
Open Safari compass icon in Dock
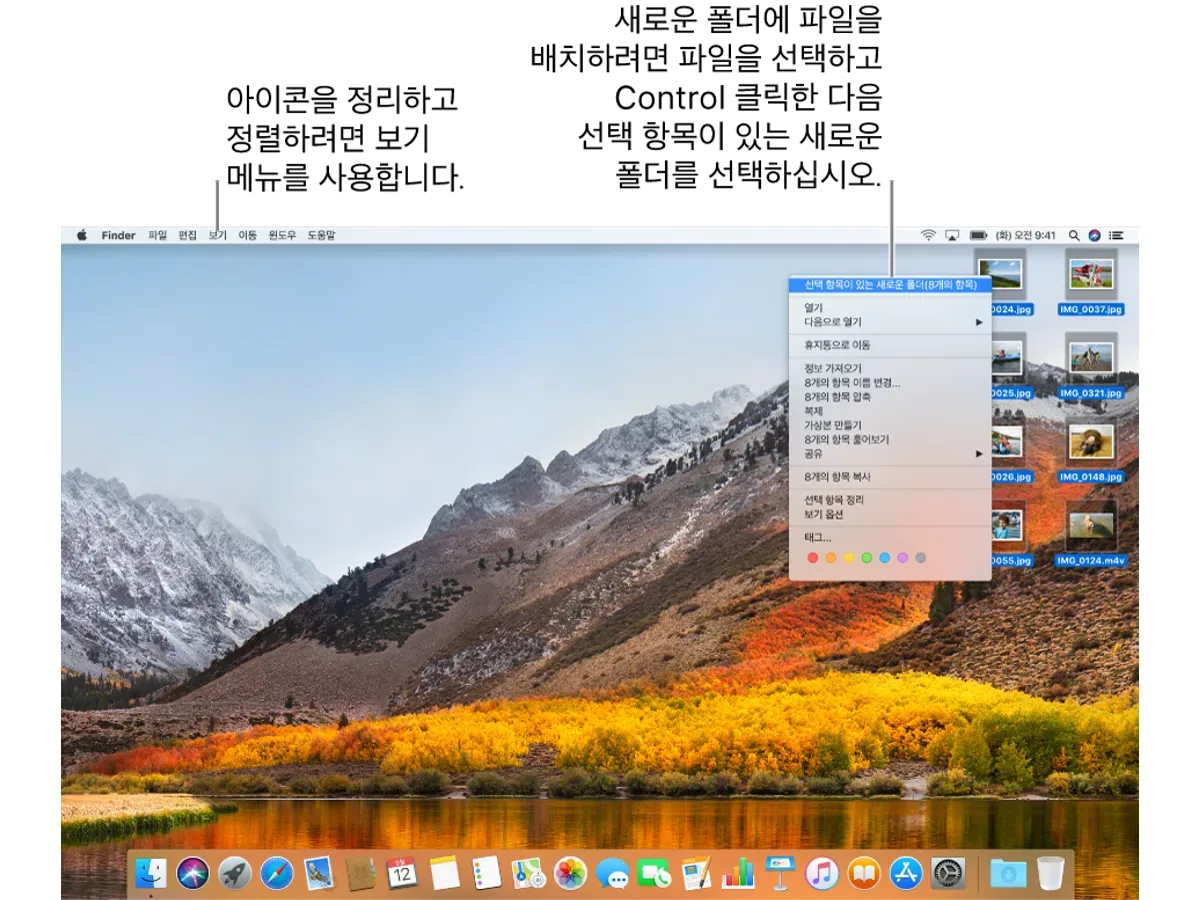click(x=277, y=873)
